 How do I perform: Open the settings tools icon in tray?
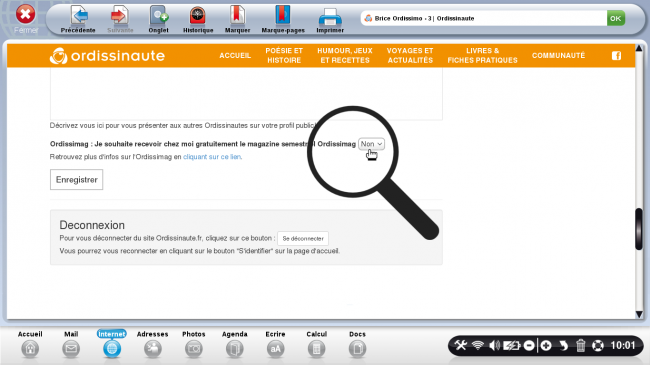click(461, 345)
